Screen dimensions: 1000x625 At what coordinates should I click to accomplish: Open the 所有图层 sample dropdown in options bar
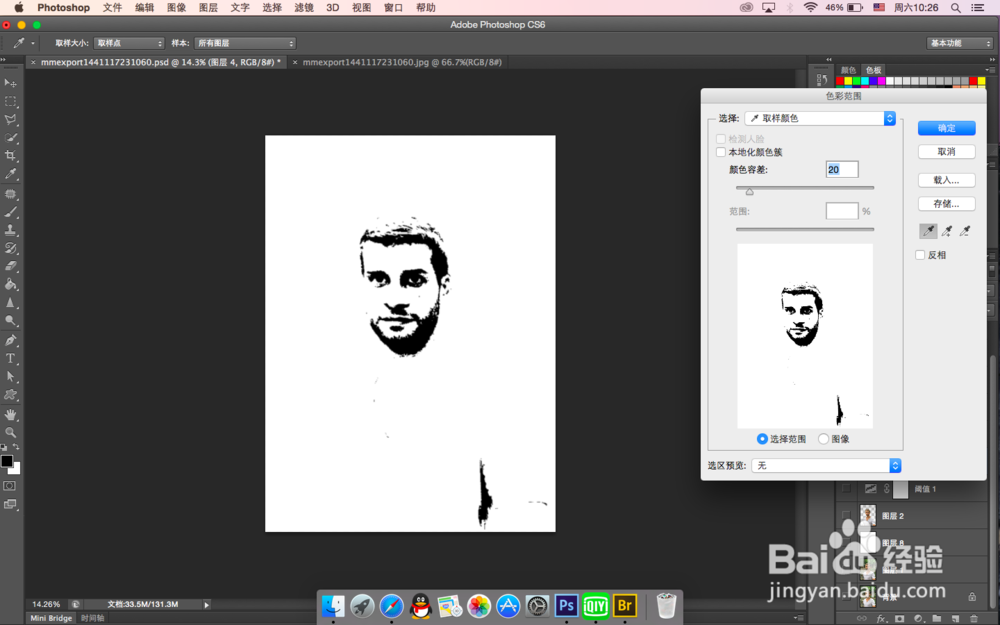point(245,43)
